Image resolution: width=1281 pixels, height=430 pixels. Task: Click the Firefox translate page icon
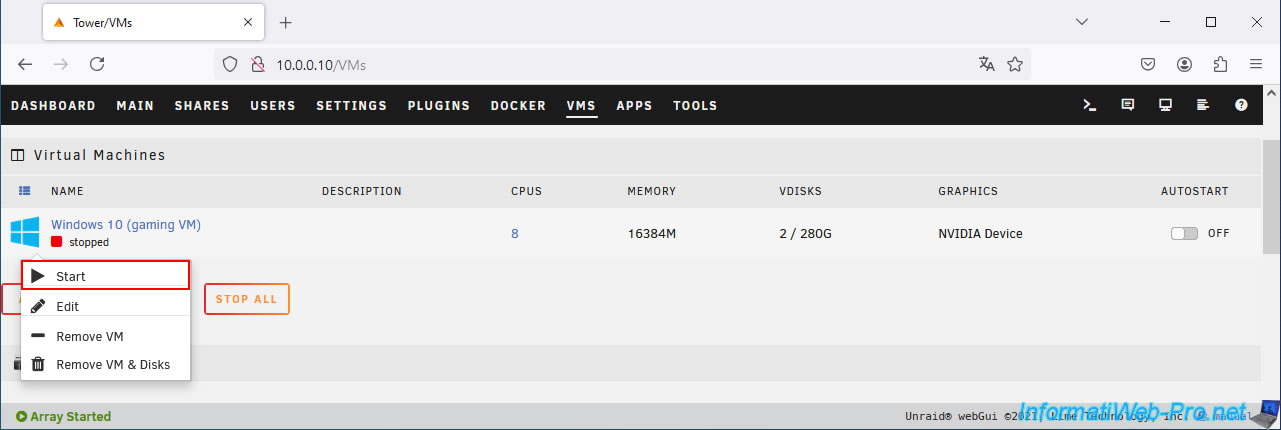(x=987, y=64)
